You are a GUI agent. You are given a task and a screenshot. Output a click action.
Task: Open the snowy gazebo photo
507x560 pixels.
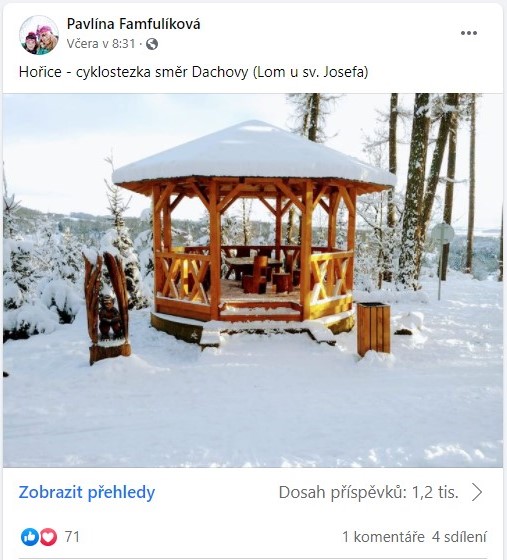253,280
